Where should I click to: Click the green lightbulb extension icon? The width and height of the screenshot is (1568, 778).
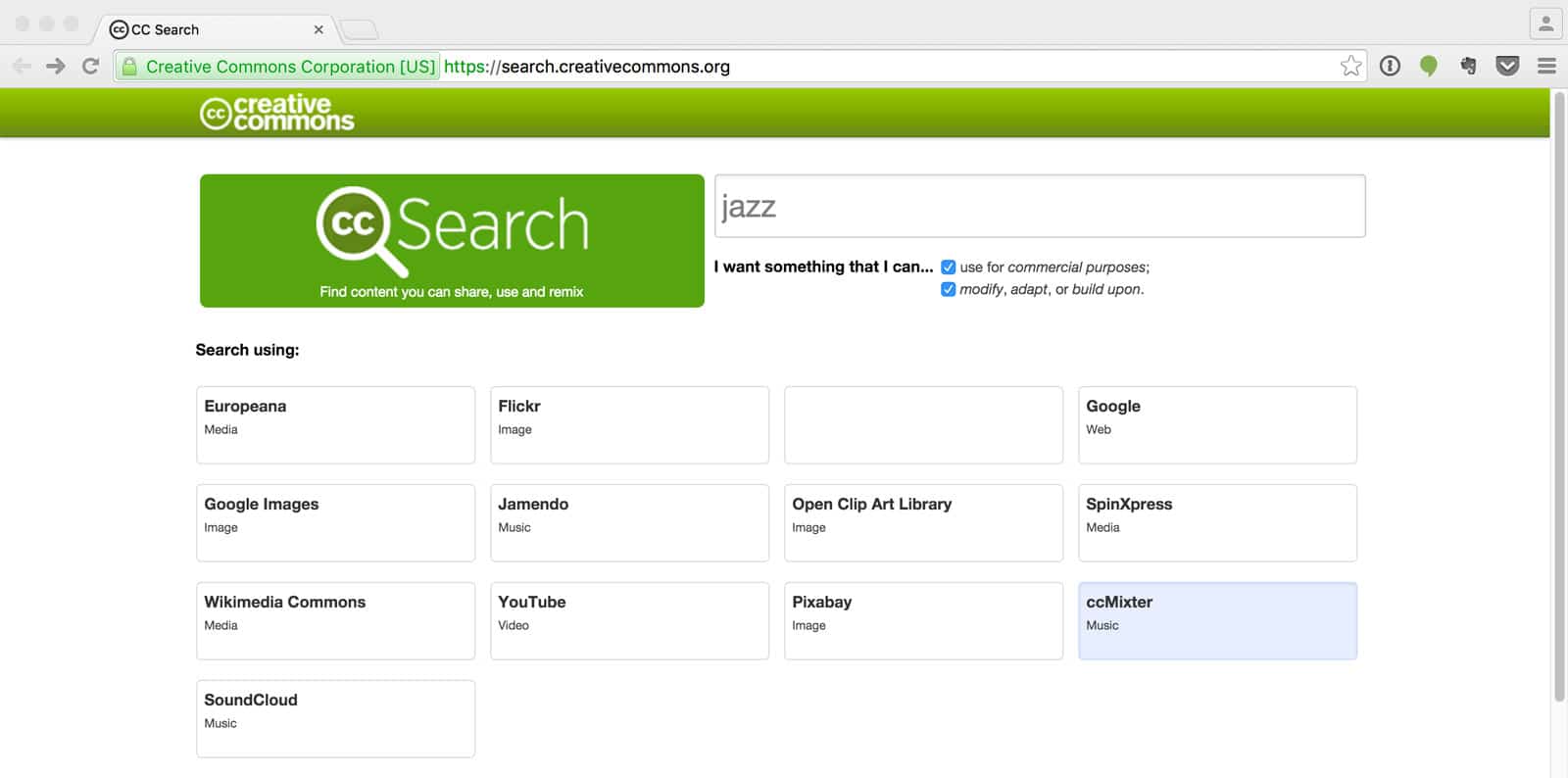click(1429, 67)
